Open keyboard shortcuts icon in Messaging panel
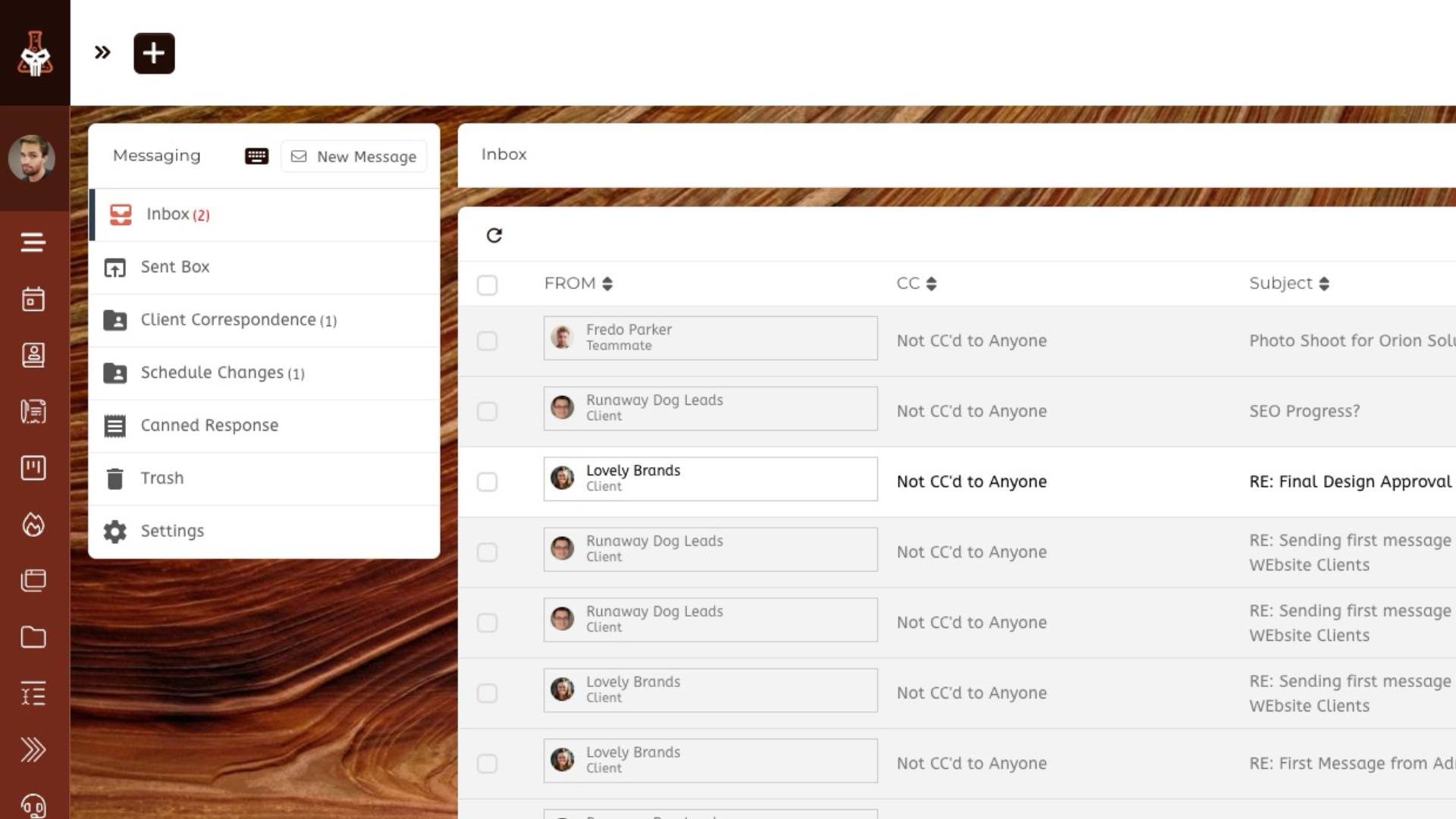This screenshot has width=1456, height=819. (x=256, y=156)
